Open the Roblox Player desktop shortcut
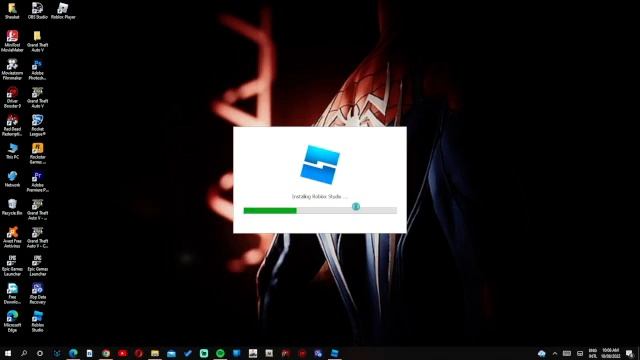Viewport: 640px width, 360px height. click(63, 11)
